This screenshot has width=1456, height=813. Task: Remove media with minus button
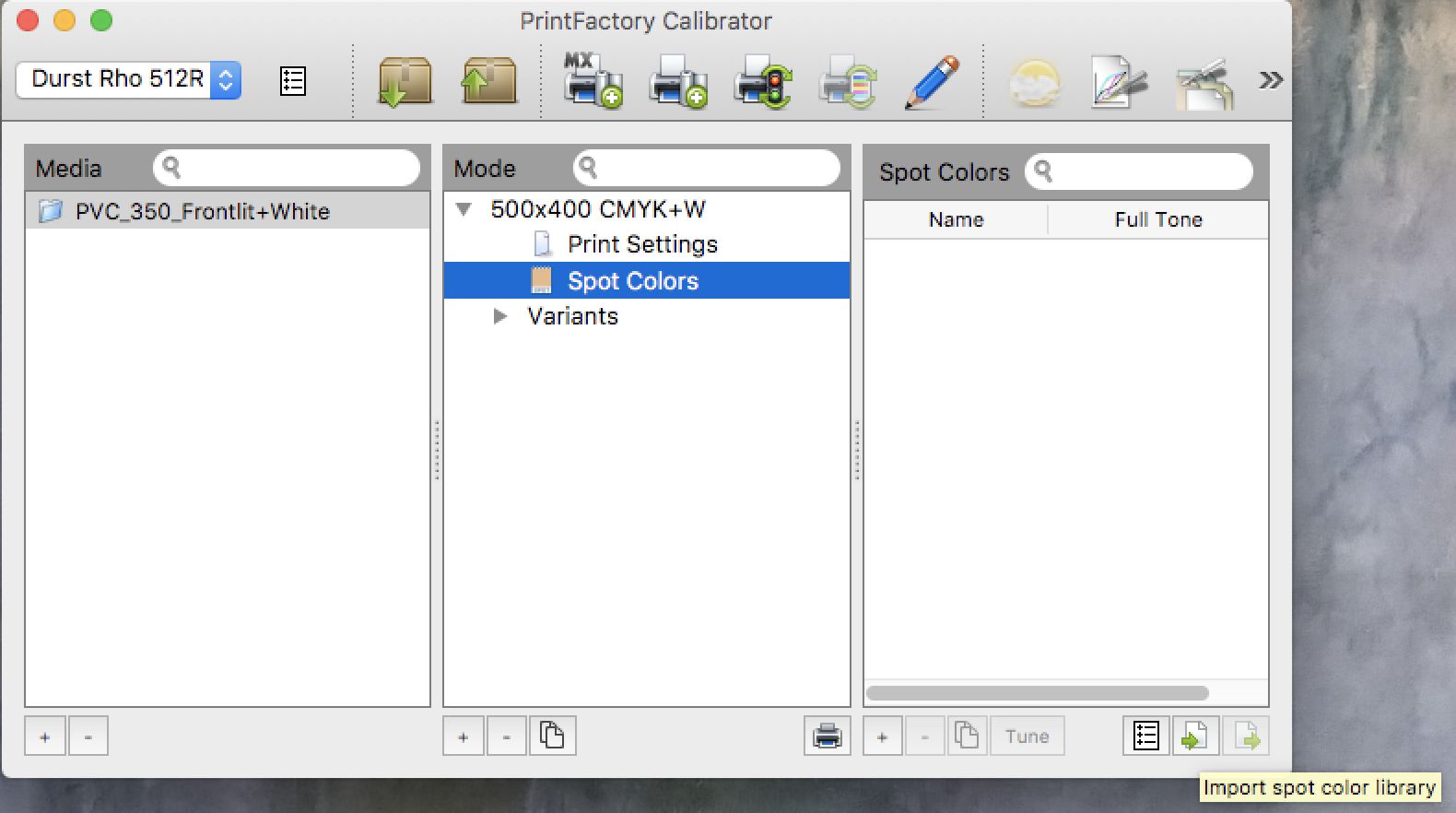tap(88, 736)
